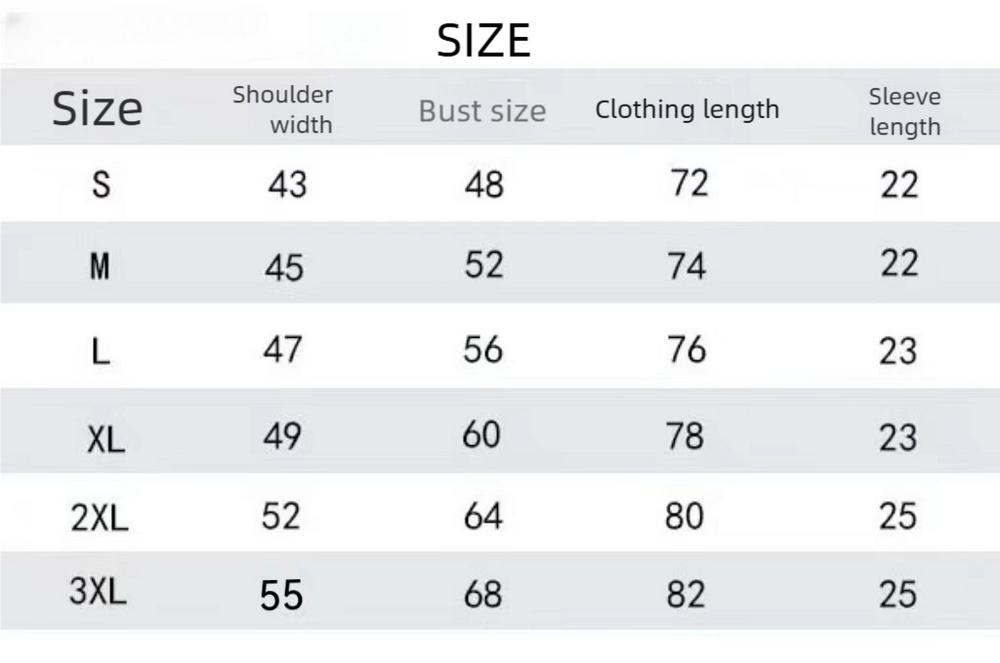The width and height of the screenshot is (1000, 663).
Task: Click the 3XL size row label
Action: (x=98, y=593)
